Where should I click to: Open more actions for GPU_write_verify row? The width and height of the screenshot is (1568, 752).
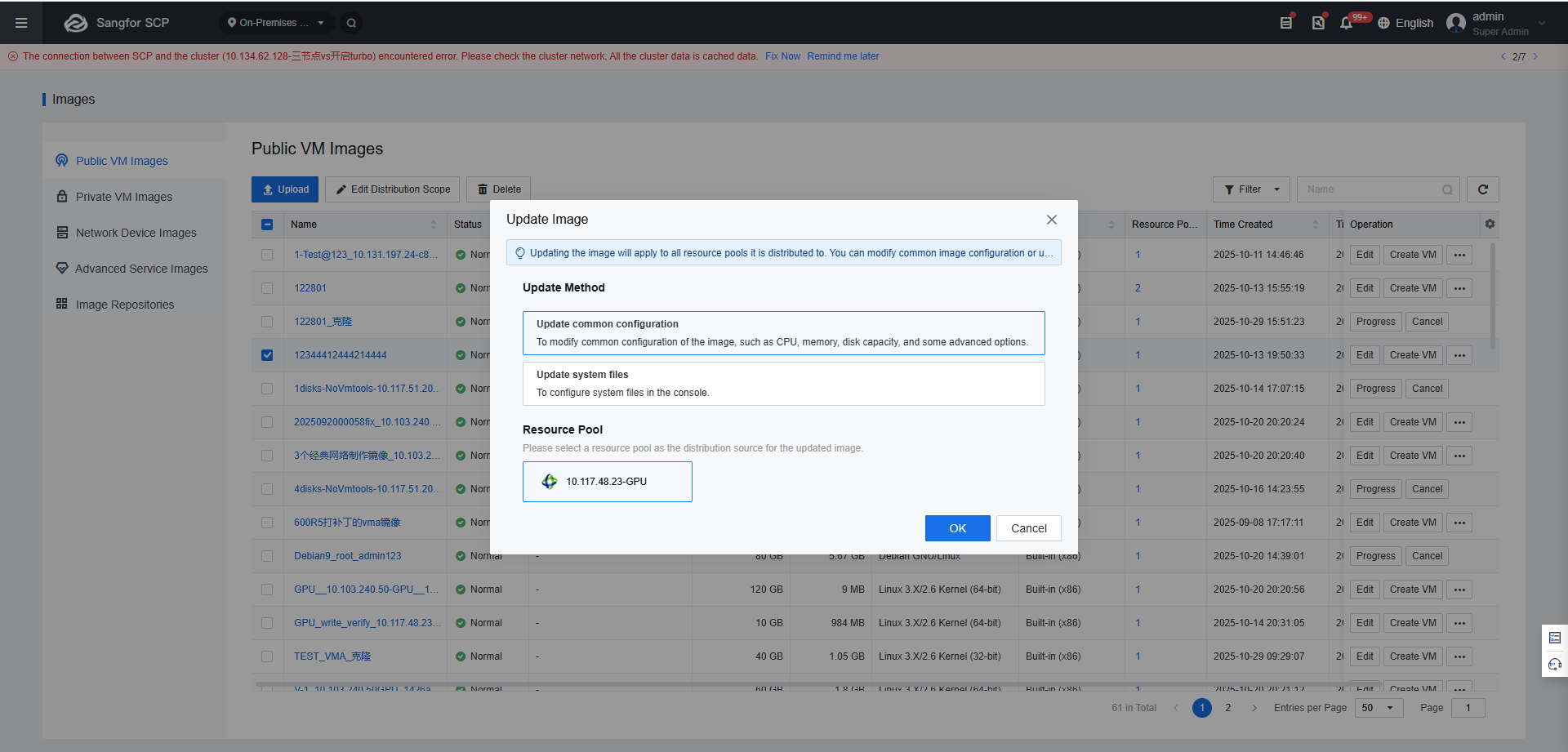point(1459,623)
